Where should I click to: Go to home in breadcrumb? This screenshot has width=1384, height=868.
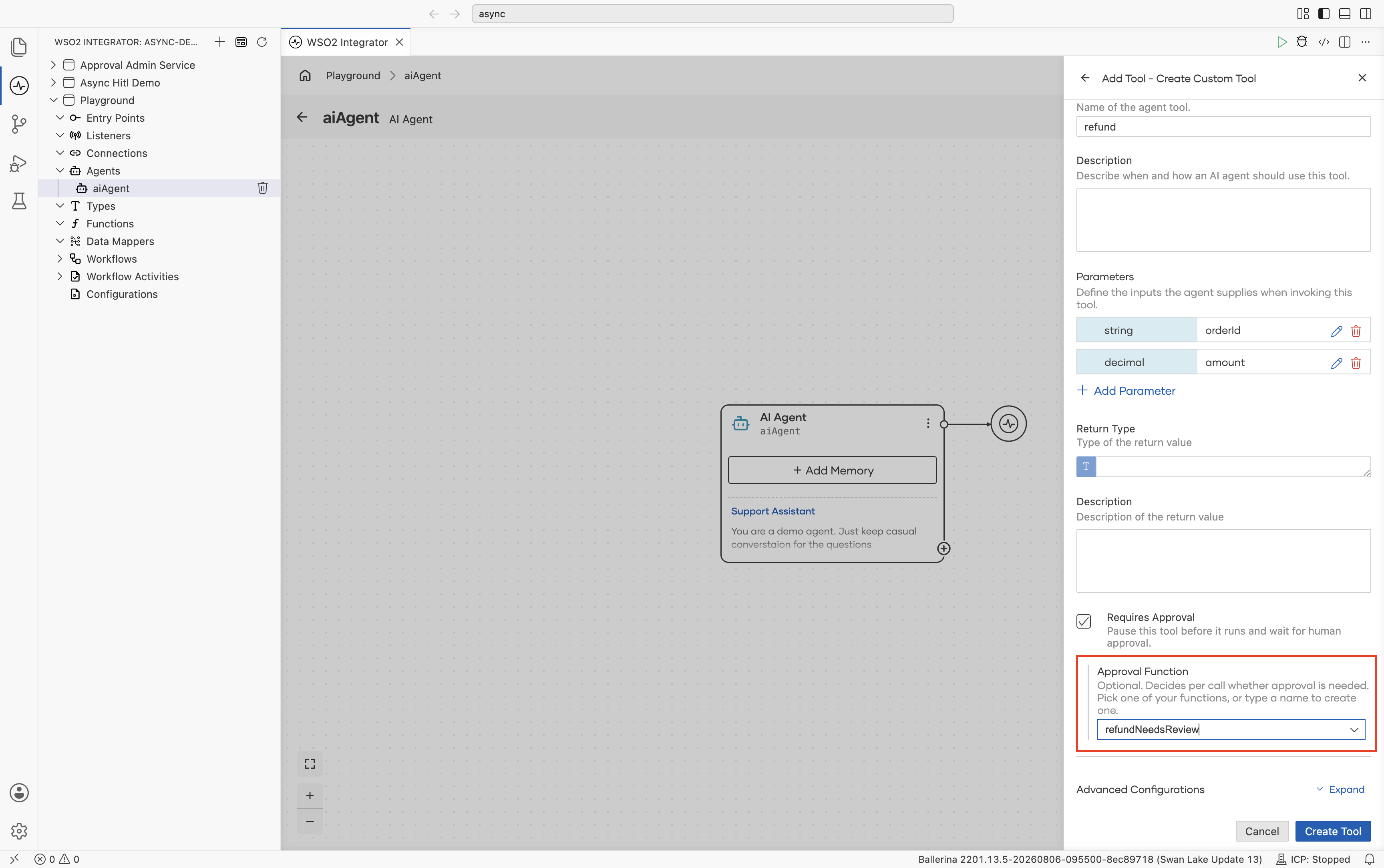point(305,75)
